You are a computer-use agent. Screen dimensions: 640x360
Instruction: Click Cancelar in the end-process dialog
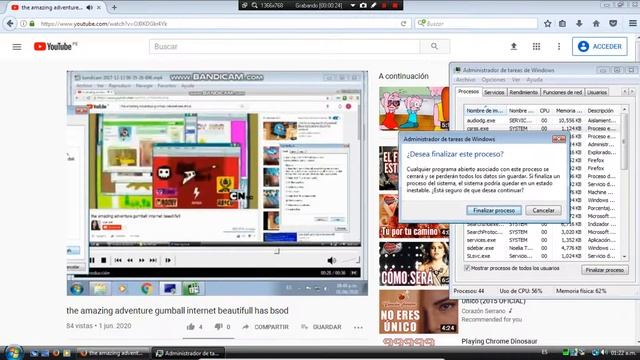coord(543,211)
